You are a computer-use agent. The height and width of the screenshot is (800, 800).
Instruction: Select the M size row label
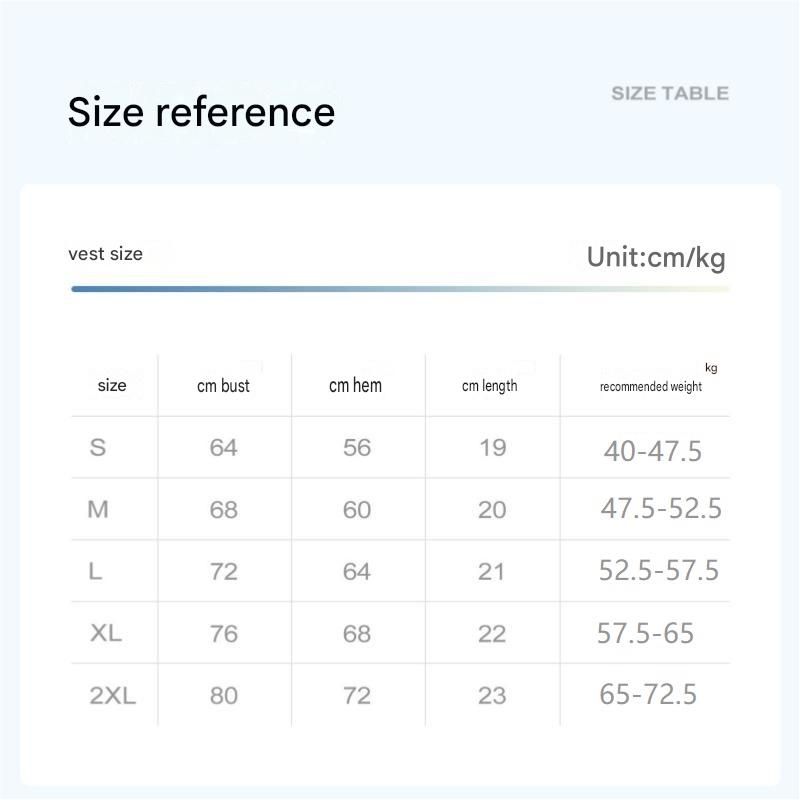coord(98,509)
